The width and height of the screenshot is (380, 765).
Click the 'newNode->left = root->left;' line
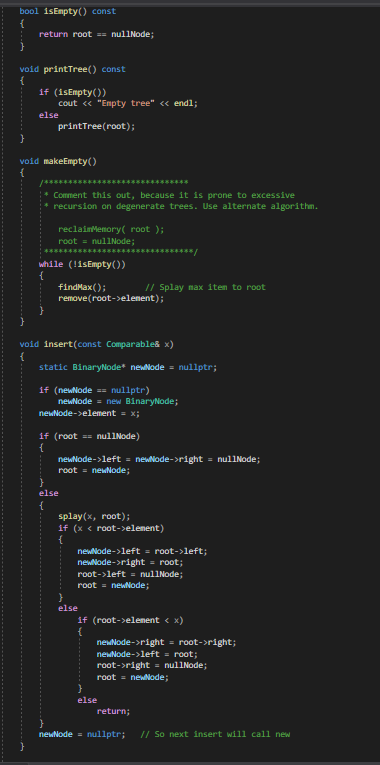142,551
